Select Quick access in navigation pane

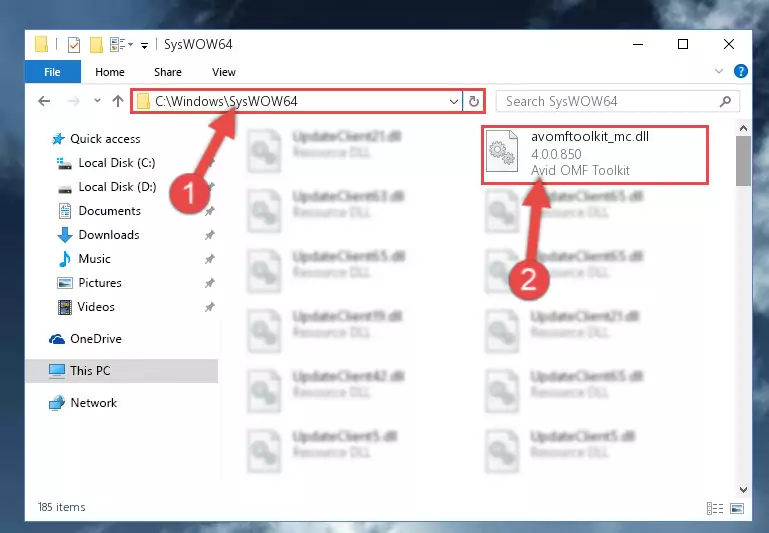105,139
